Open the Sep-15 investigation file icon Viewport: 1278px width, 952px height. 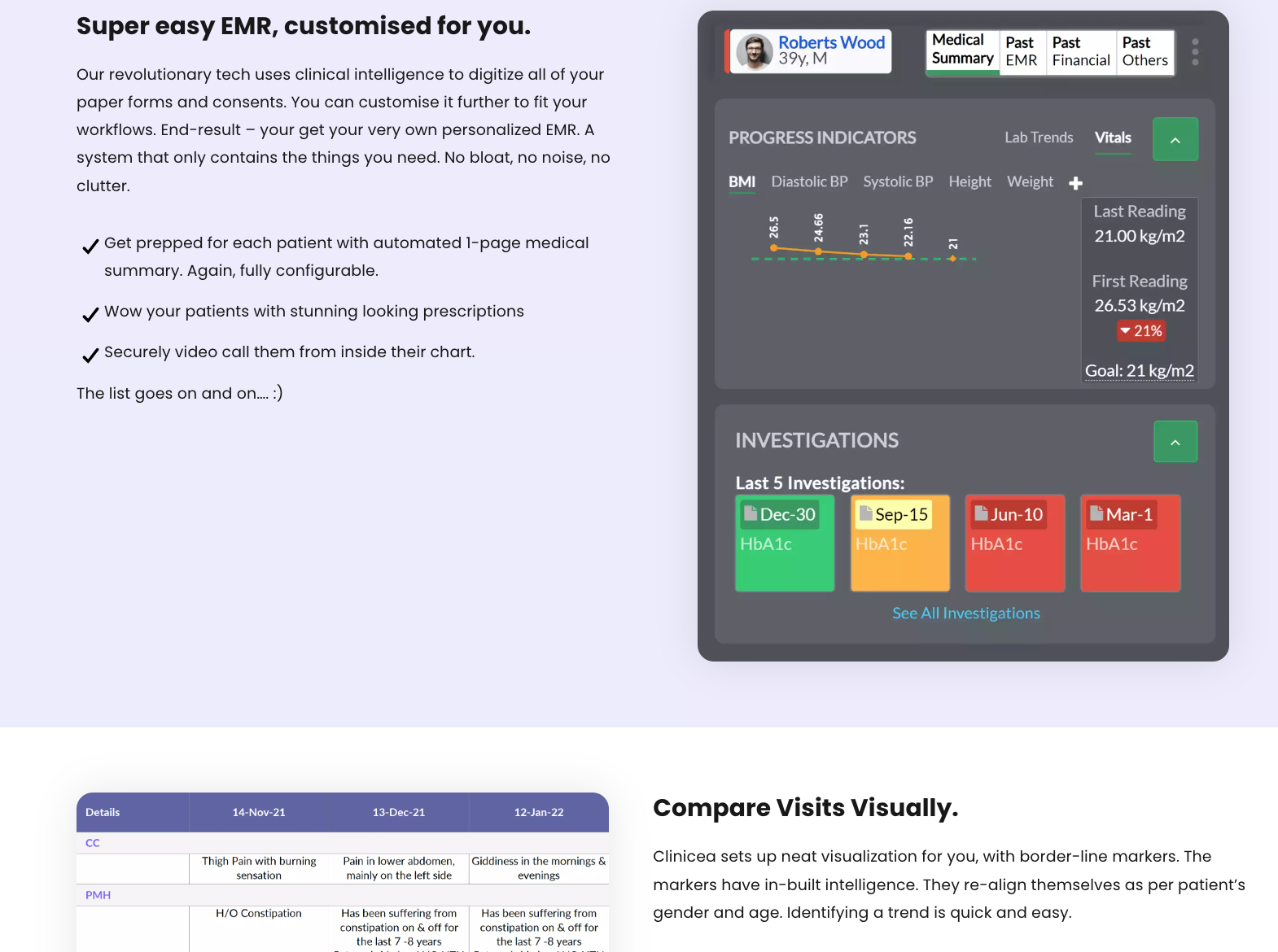(x=866, y=513)
